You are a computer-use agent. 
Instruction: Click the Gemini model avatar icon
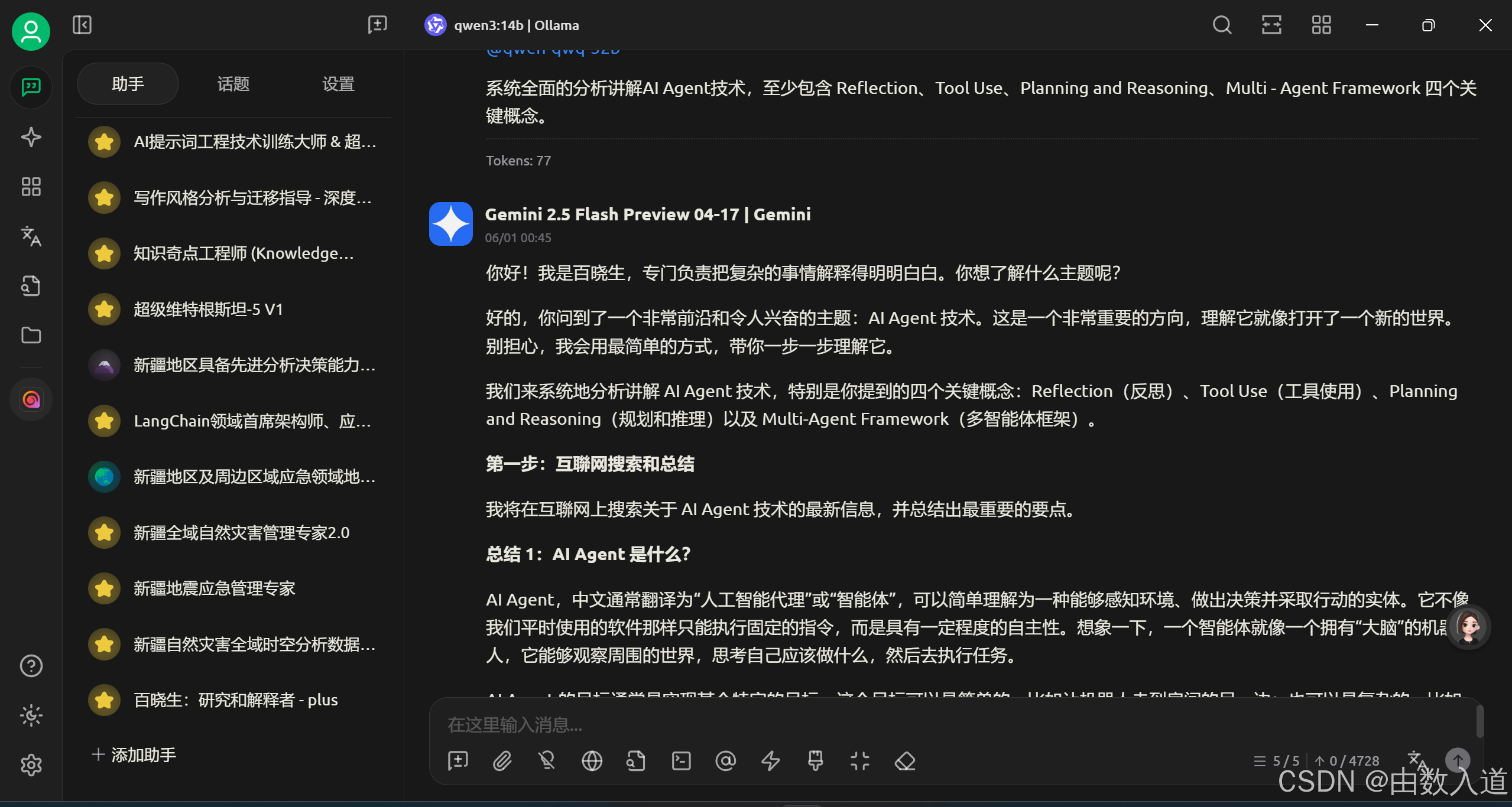450,224
